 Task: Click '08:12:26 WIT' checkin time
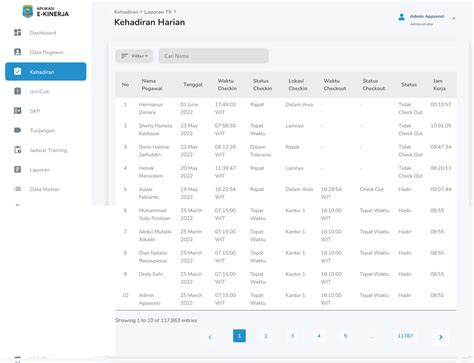(225, 151)
